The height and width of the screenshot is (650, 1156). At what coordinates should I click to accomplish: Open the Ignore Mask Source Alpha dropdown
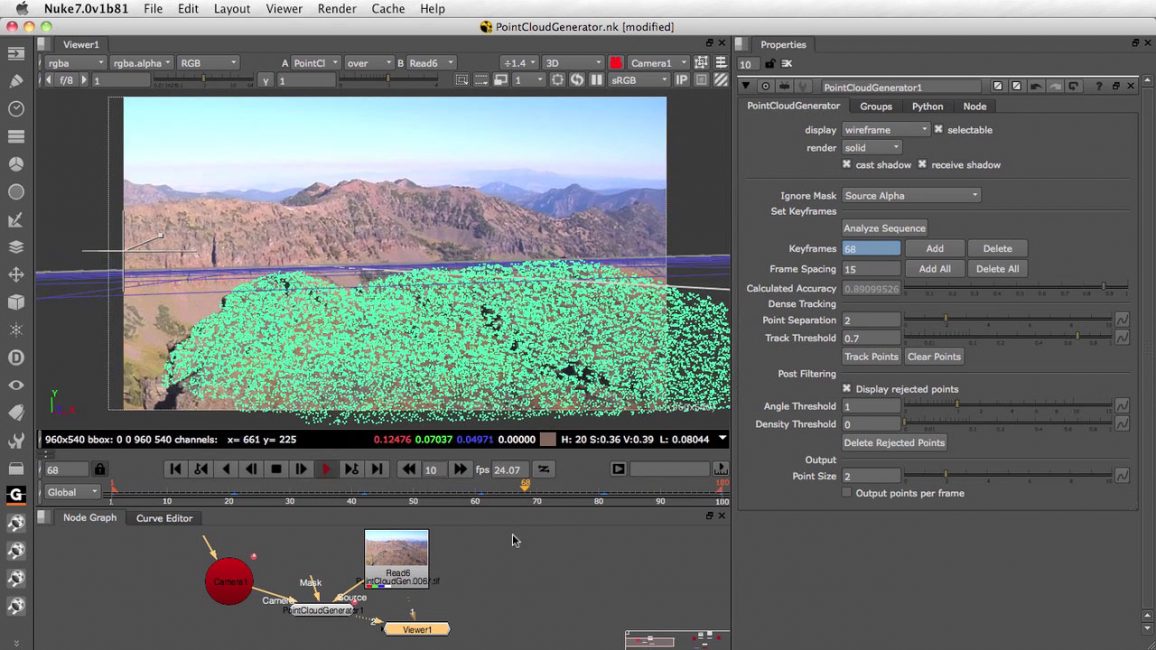coord(911,195)
